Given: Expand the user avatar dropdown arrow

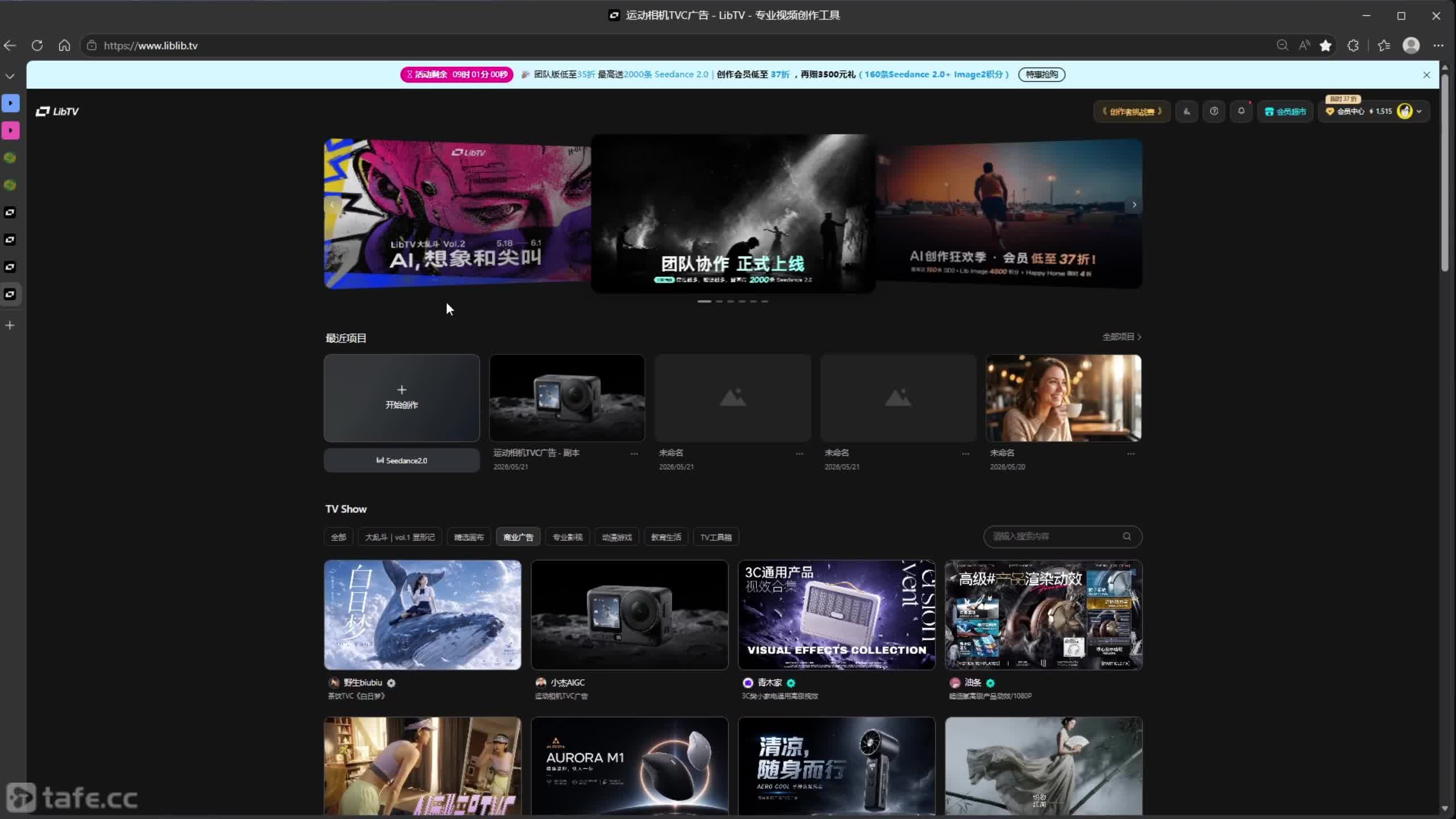Looking at the screenshot, I should [1419, 111].
